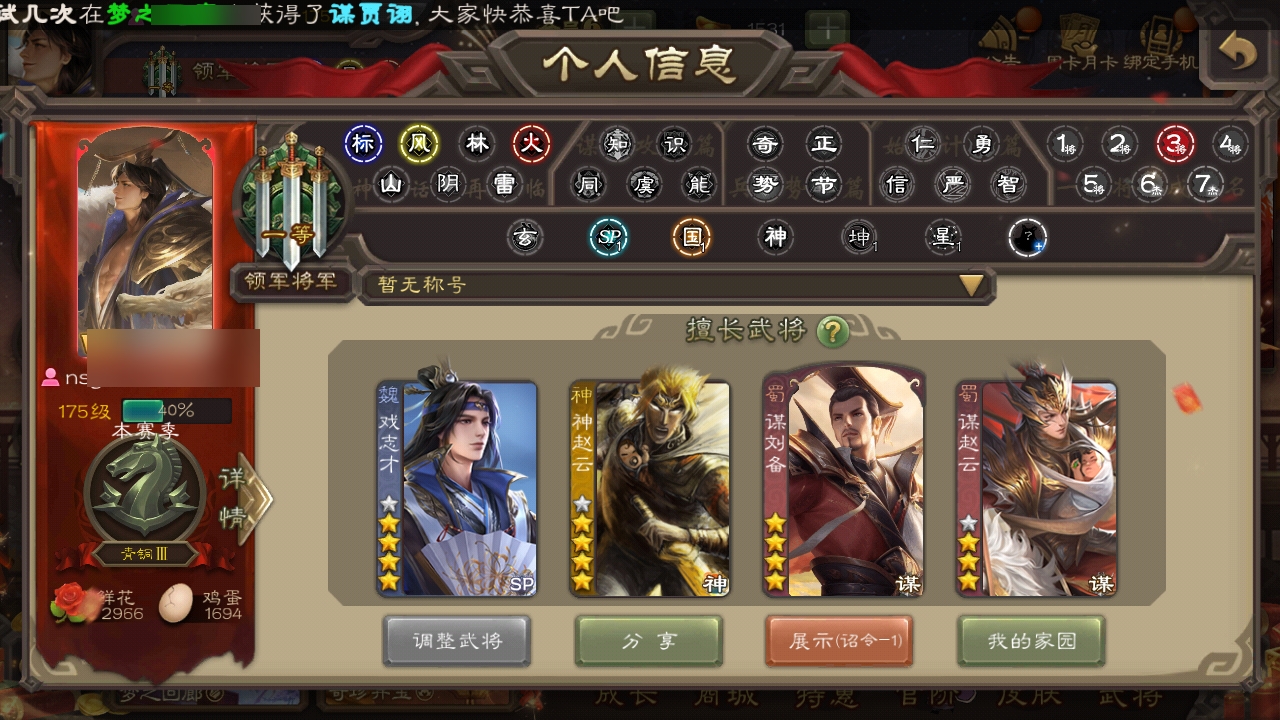The width and height of the screenshot is (1280, 720).
Task: Click the 国 orange circle badge
Action: (x=691, y=238)
